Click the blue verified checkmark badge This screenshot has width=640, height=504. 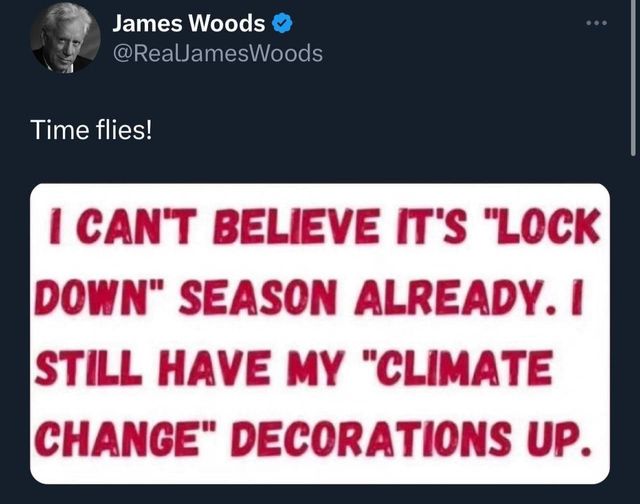[282, 23]
